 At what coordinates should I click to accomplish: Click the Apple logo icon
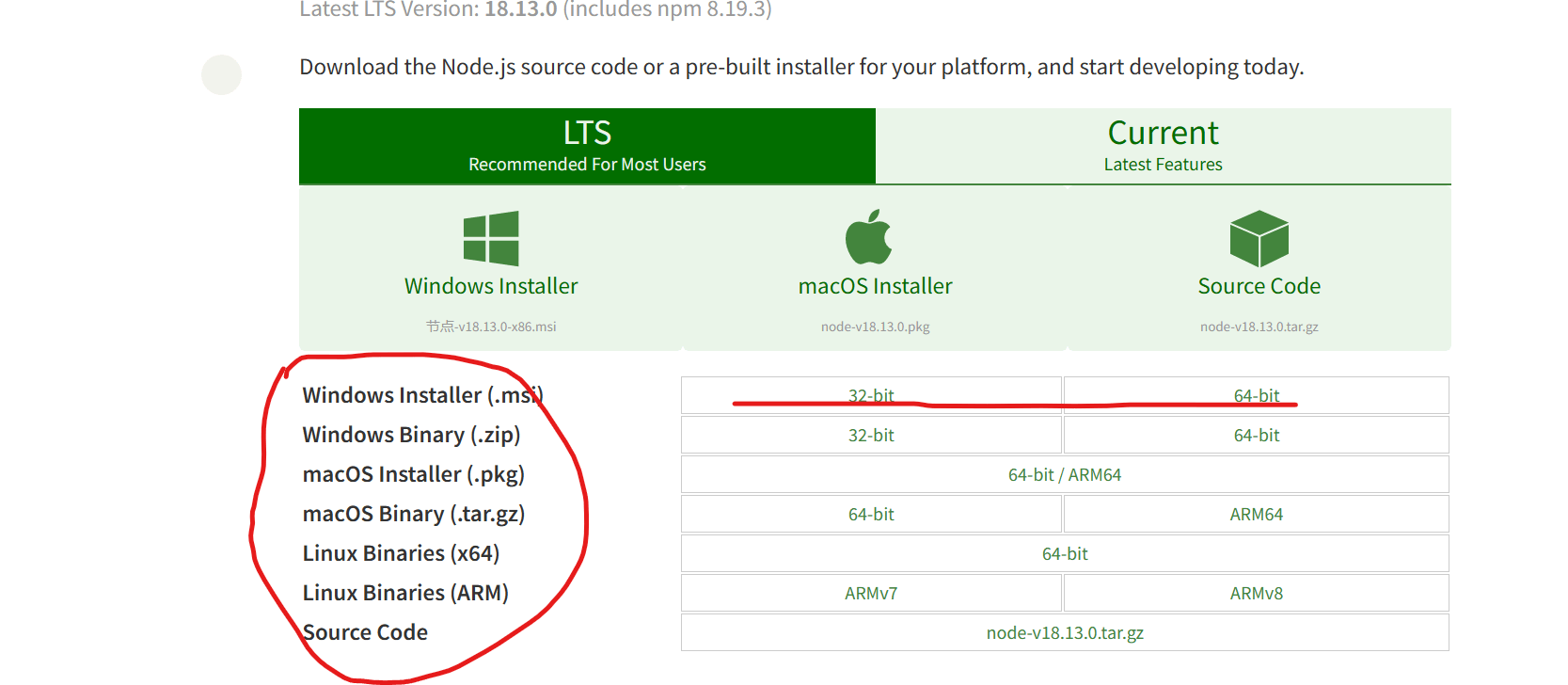pos(869,237)
